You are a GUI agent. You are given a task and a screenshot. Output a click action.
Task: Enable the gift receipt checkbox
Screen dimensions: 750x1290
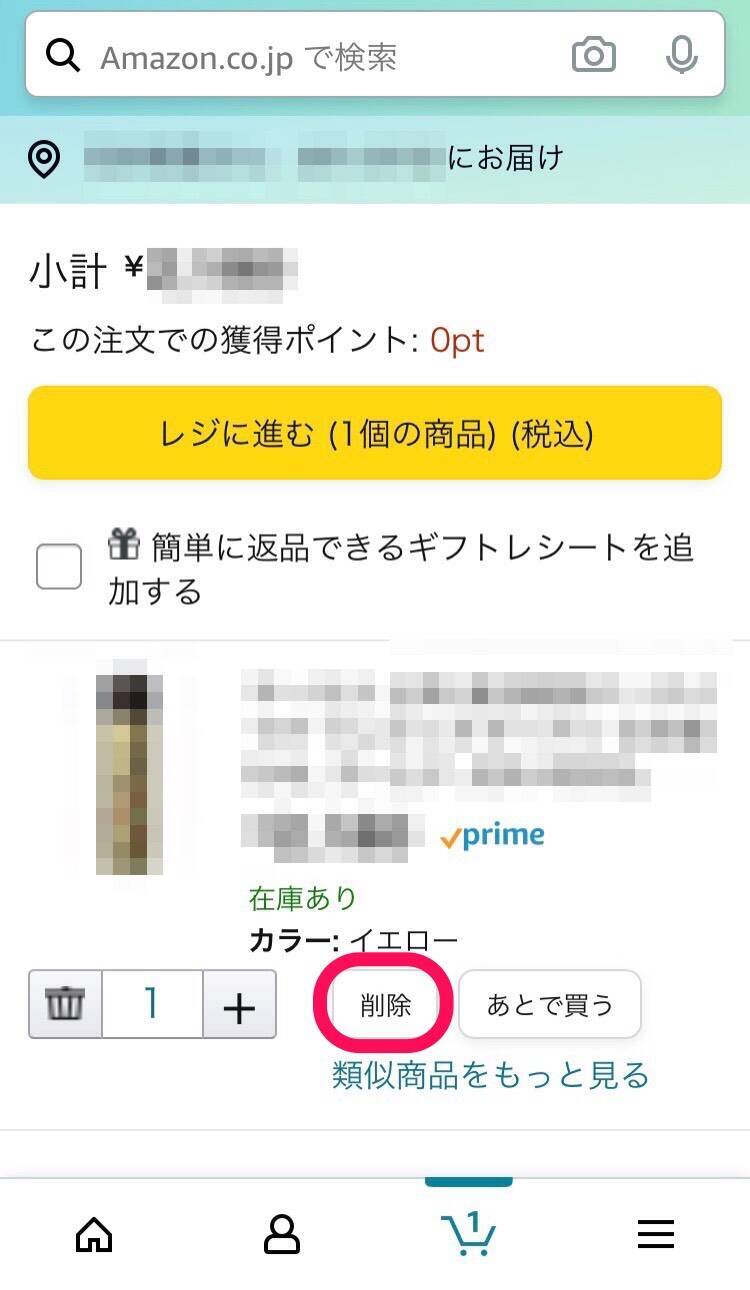click(x=59, y=568)
